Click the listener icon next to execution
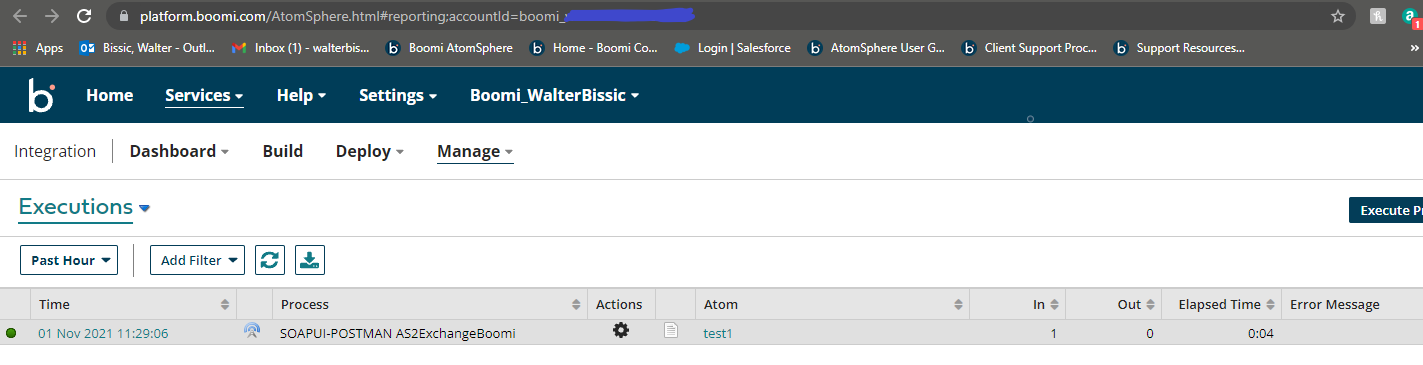Viewport: 1423px width, 365px height. [x=252, y=330]
